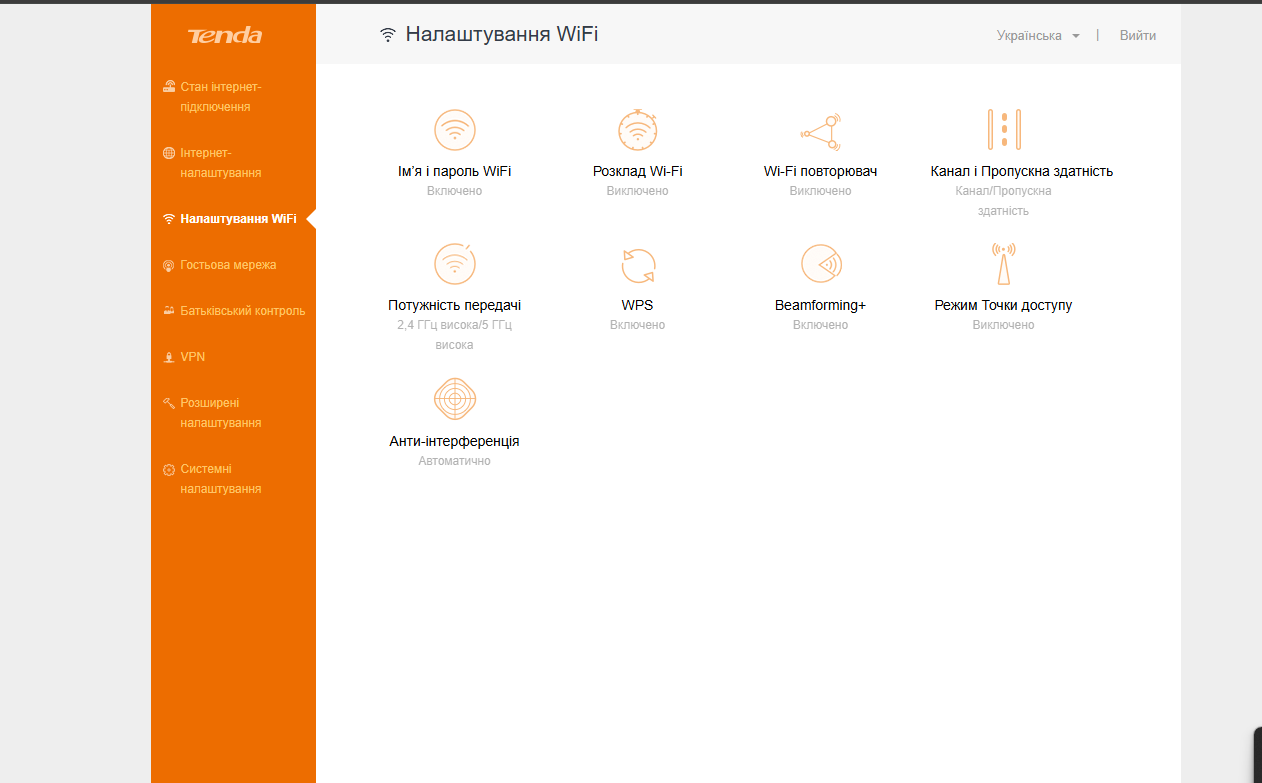Open Батьківський контроль menu item
The height and width of the screenshot is (783, 1262).
tap(243, 311)
